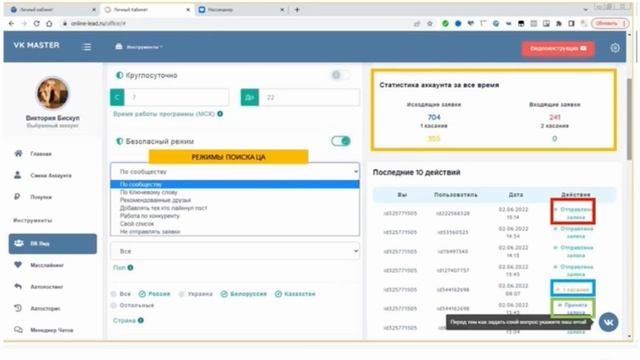This screenshot has height=360, width=640.
Task: Click the Пользователь column header
Action: (456, 195)
